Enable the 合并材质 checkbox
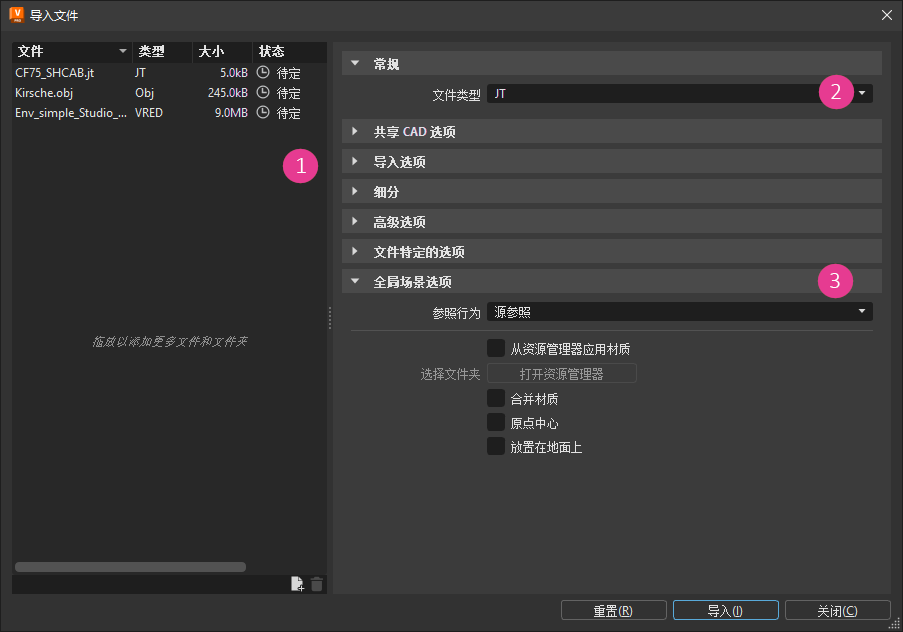The width and height of the screenshot is (903, 632). click(496, 397)
